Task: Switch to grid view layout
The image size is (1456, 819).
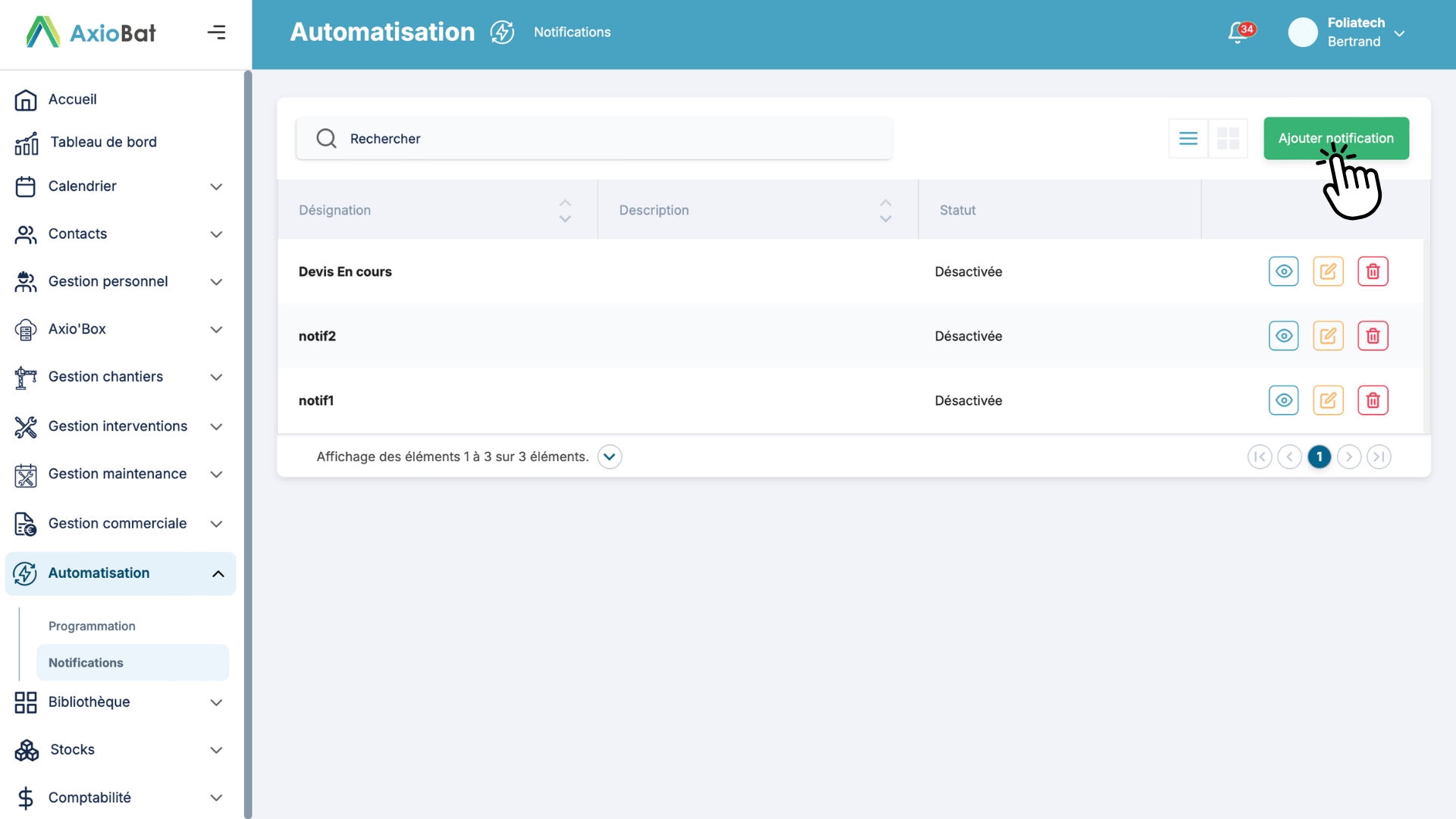Action: pyautogui.click(x=1228, y=138)
